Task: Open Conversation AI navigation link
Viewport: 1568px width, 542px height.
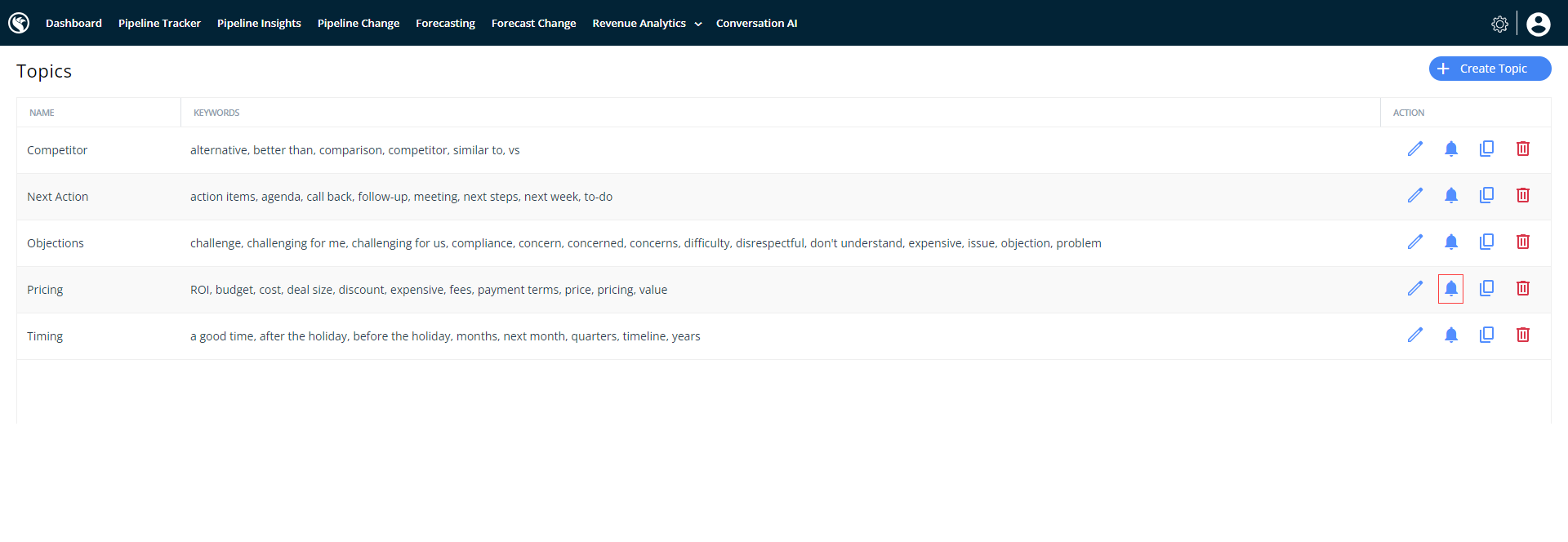Action: [756, 24]
